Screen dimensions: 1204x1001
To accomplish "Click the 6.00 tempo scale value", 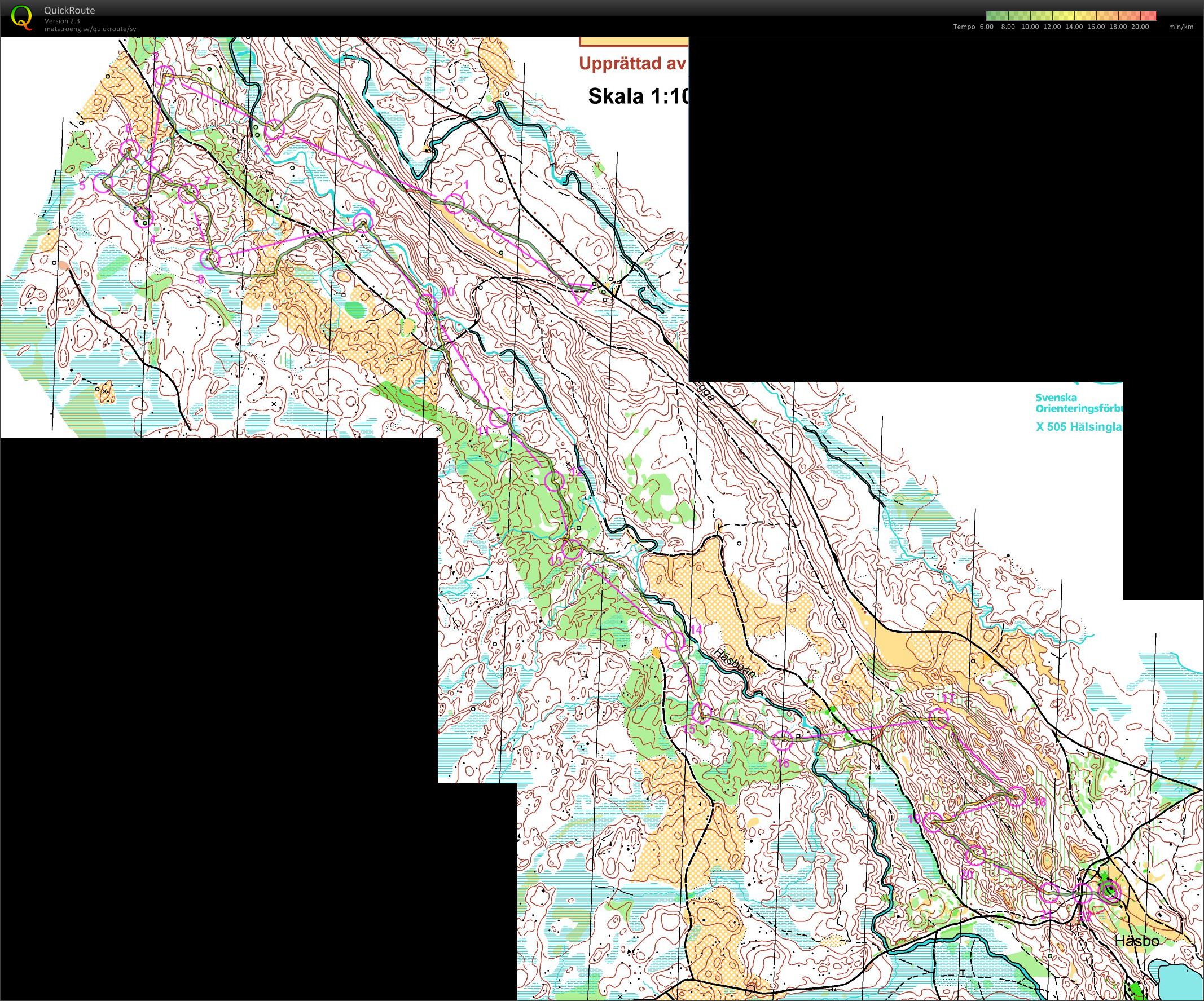I will (x=986, y=27).
